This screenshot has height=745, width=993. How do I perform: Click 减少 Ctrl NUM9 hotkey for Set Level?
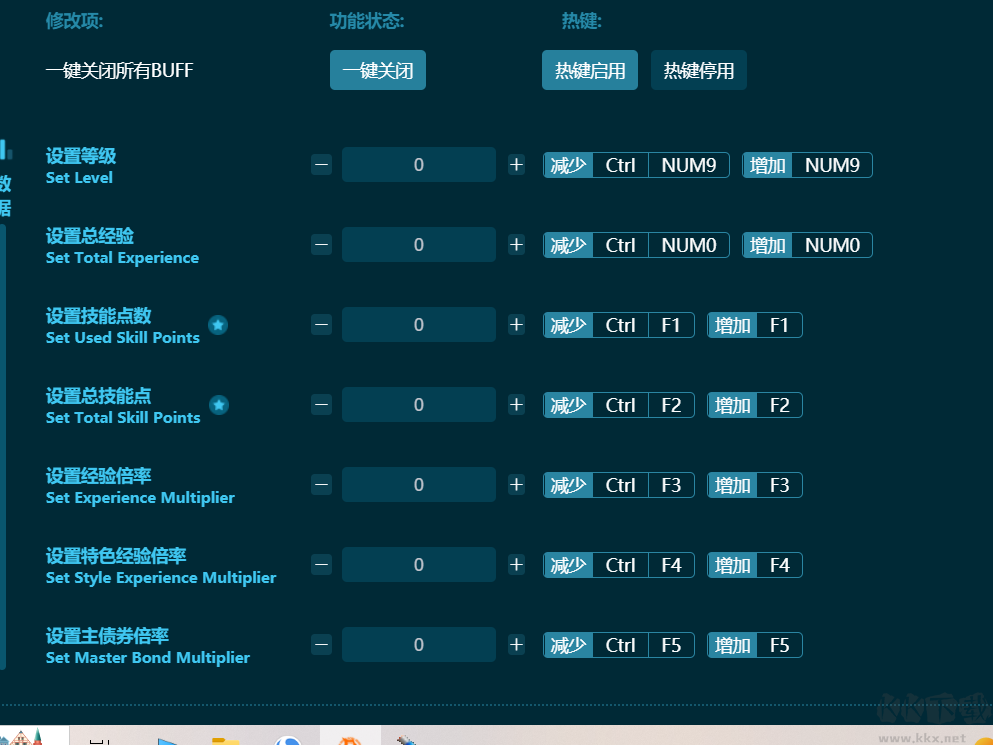(636, 165)
